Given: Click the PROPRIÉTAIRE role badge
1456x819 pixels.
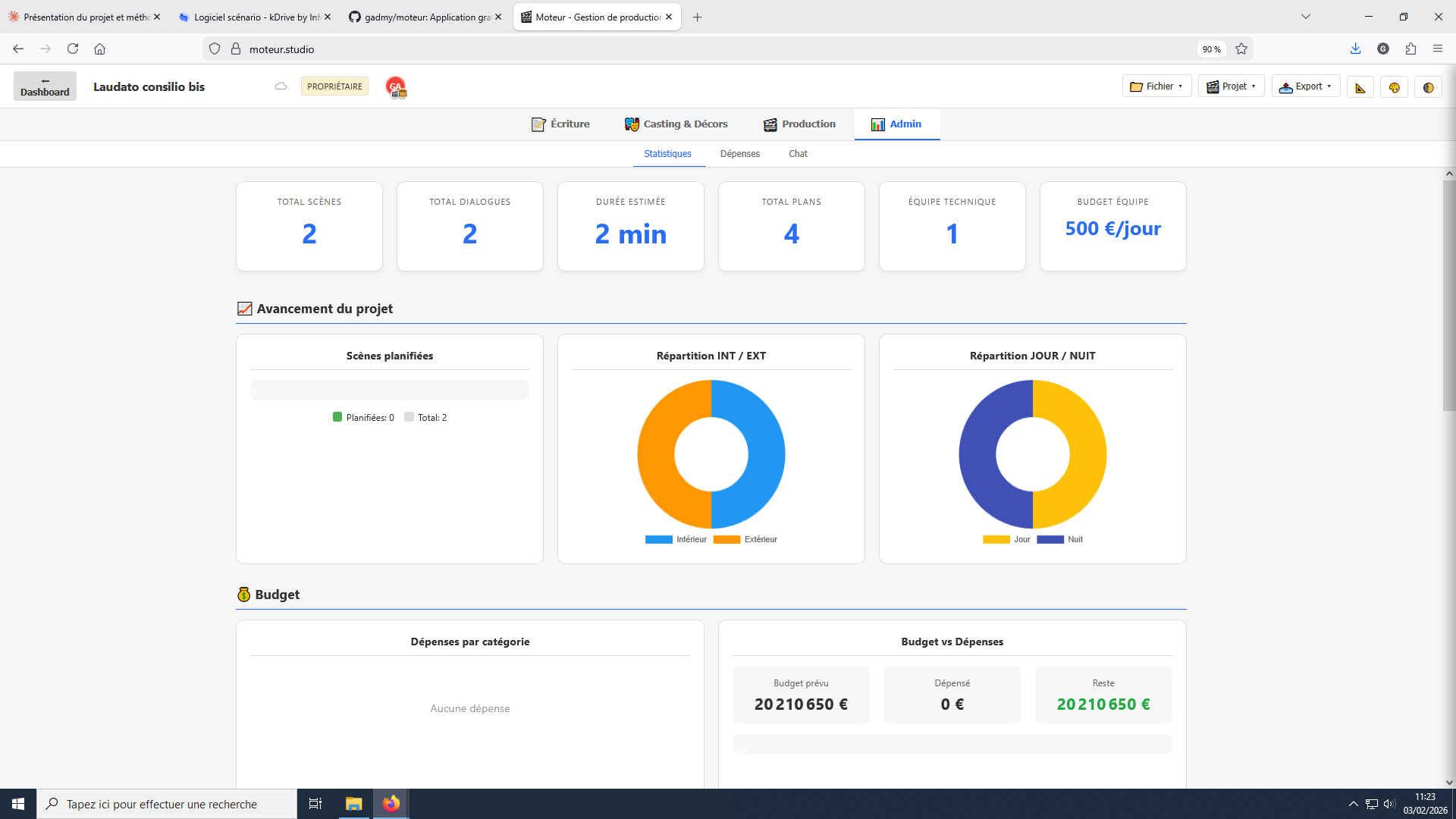Looking at the screenshot, I should tap(334, 86).
